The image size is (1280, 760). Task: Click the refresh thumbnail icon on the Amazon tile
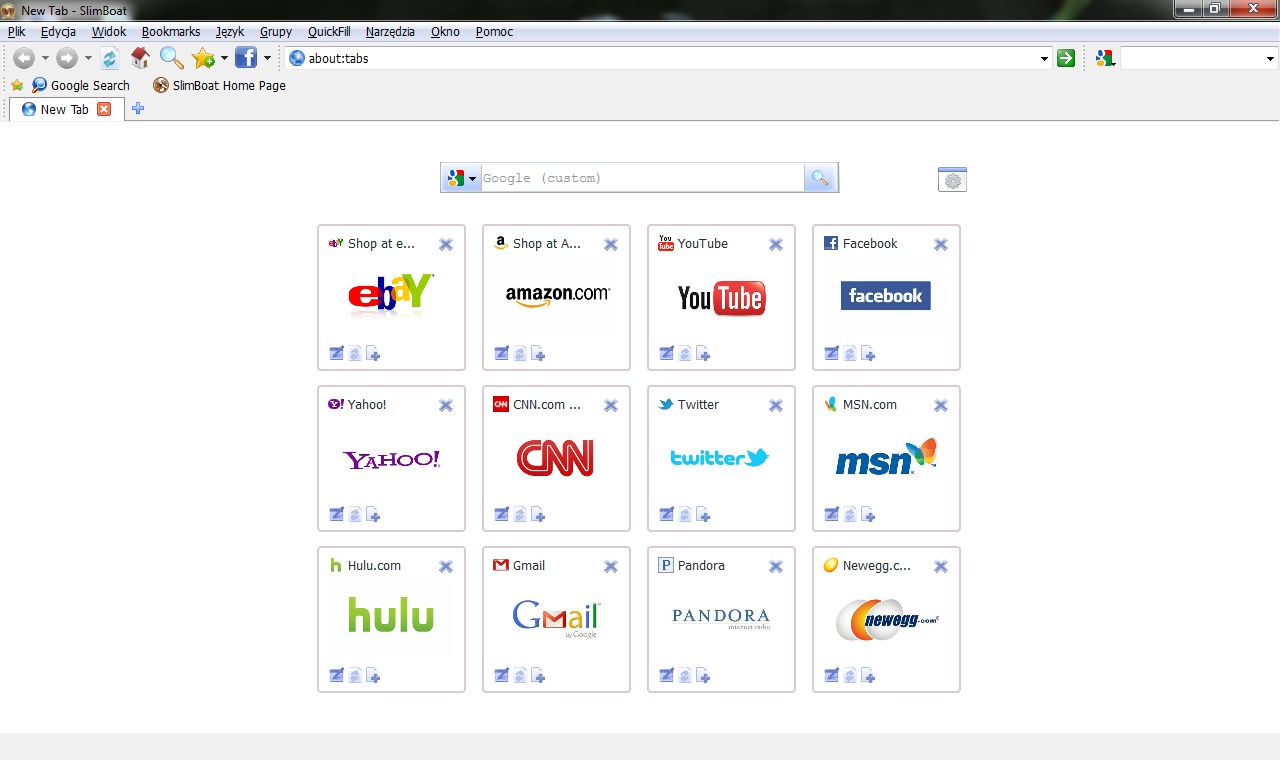pyautogui.click(x=520, y=353)
